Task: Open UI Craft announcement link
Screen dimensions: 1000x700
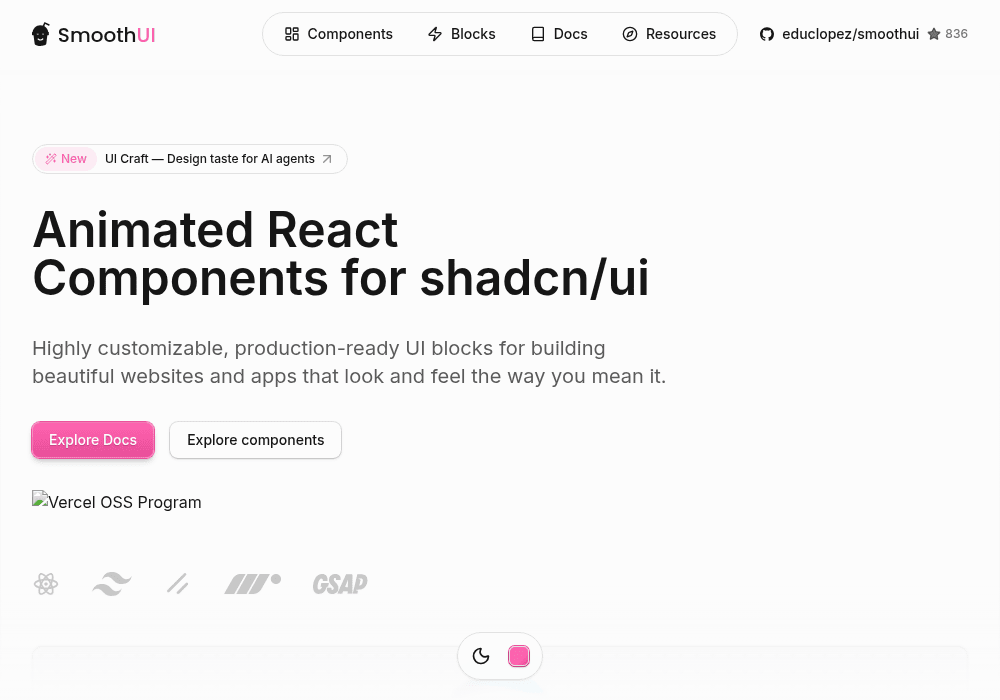Action: pos(190,159)
